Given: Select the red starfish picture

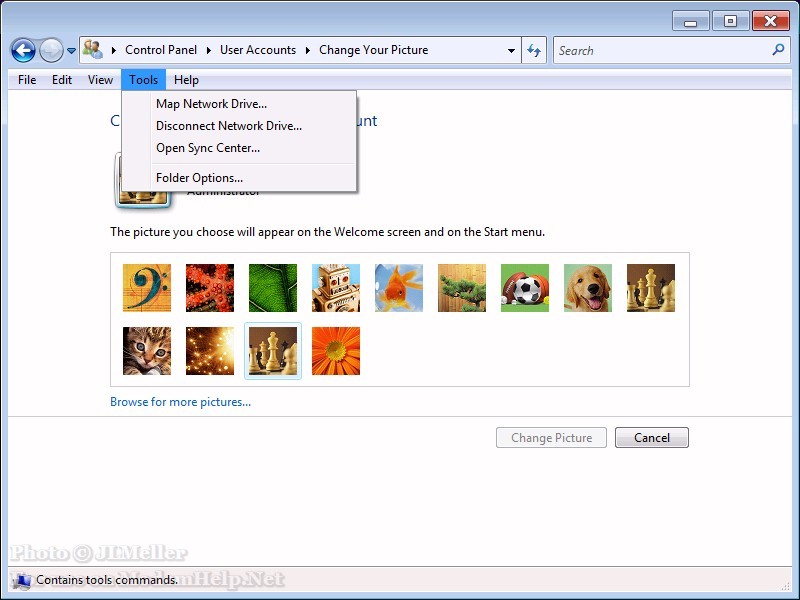Looking at the screenshot, I should click(210, 288).
